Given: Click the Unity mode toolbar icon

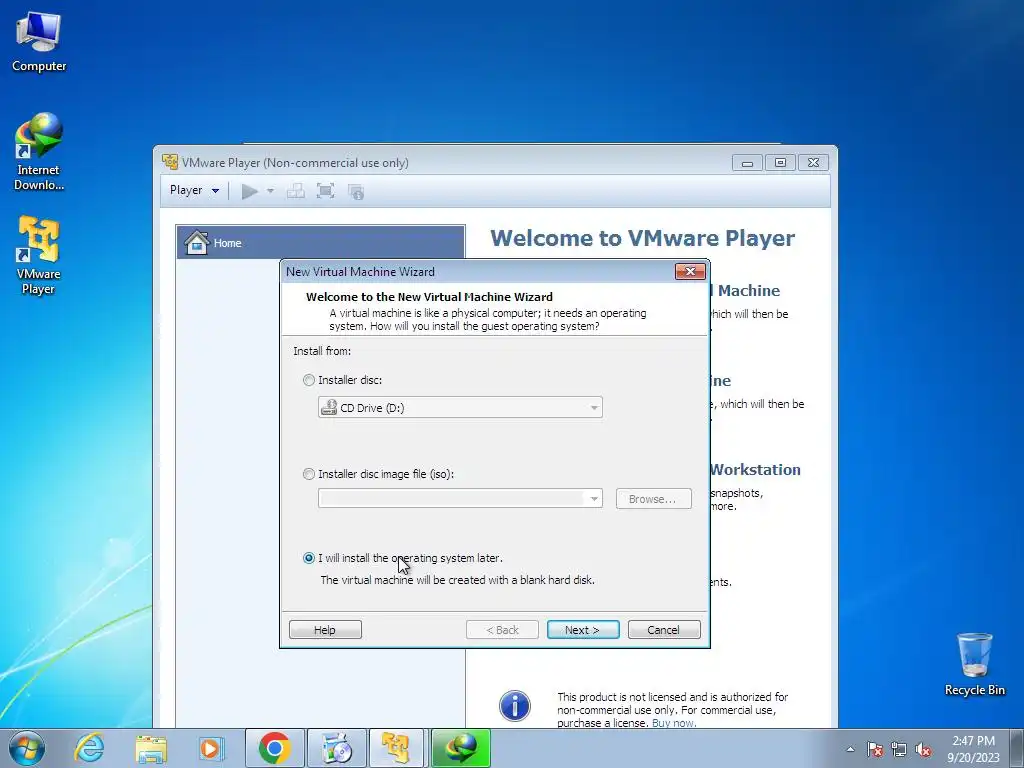Looking at the screenshot, I should tap(355, 191).
